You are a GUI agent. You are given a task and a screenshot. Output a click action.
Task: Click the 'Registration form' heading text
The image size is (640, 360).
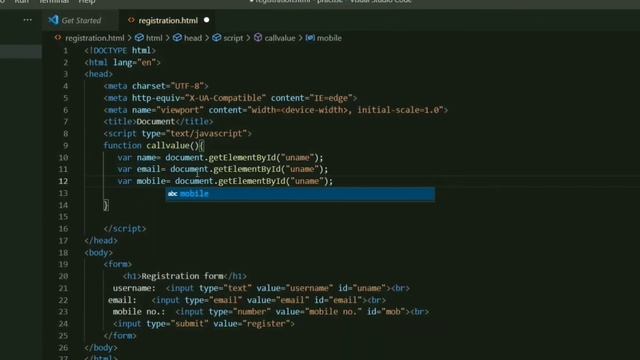click(182, 276)
